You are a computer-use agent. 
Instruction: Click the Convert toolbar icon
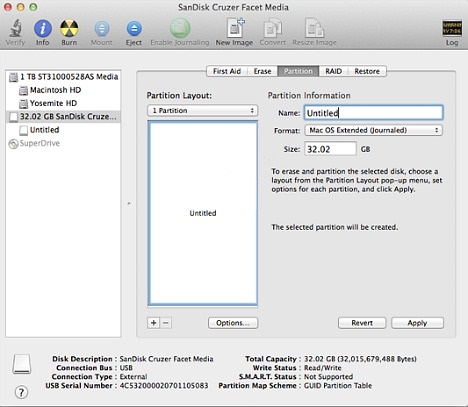coord(273,28)
